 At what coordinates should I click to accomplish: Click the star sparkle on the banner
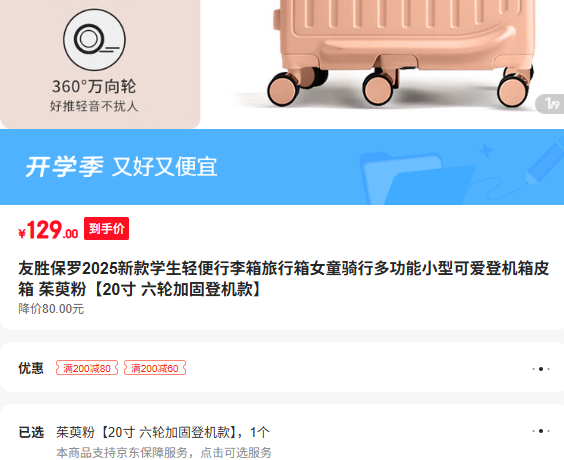[x=486, y=151]
